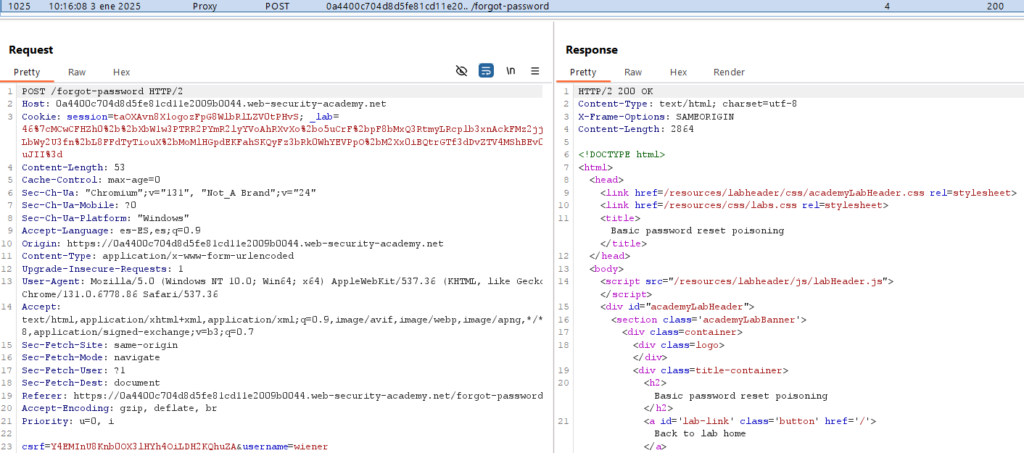Click the Origin header line in request
The height and width of the screenshot is (453, 1024).
(232, 243)
